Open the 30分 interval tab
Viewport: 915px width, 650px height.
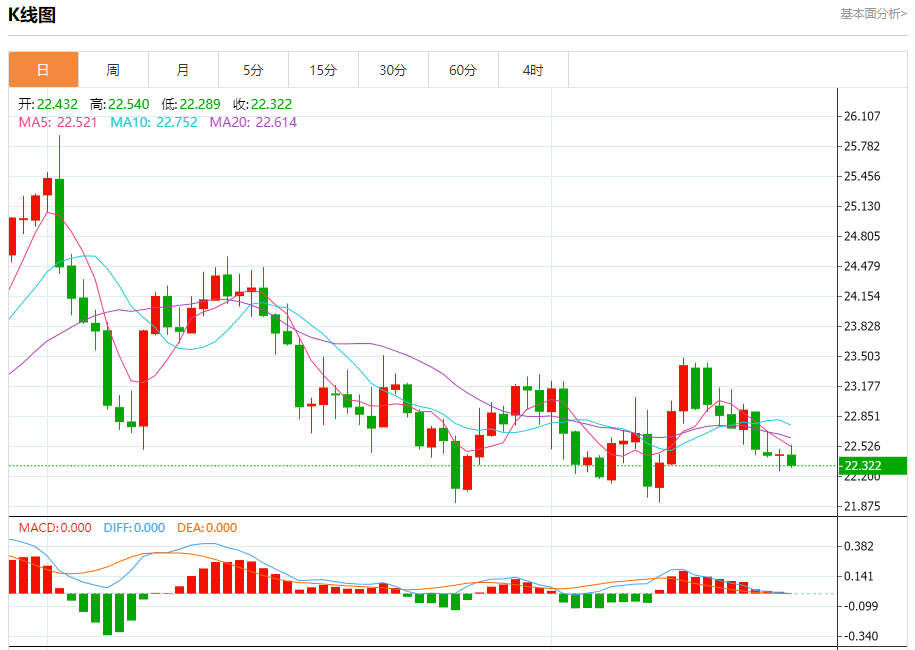393,70
